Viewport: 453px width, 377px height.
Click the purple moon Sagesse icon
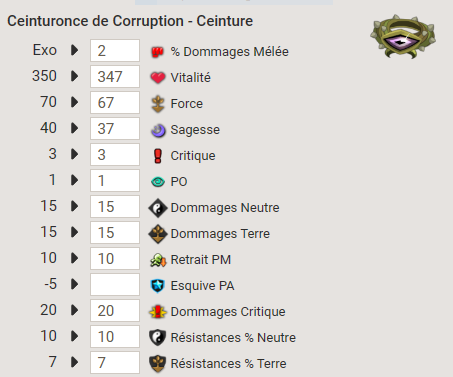[158, 130]
